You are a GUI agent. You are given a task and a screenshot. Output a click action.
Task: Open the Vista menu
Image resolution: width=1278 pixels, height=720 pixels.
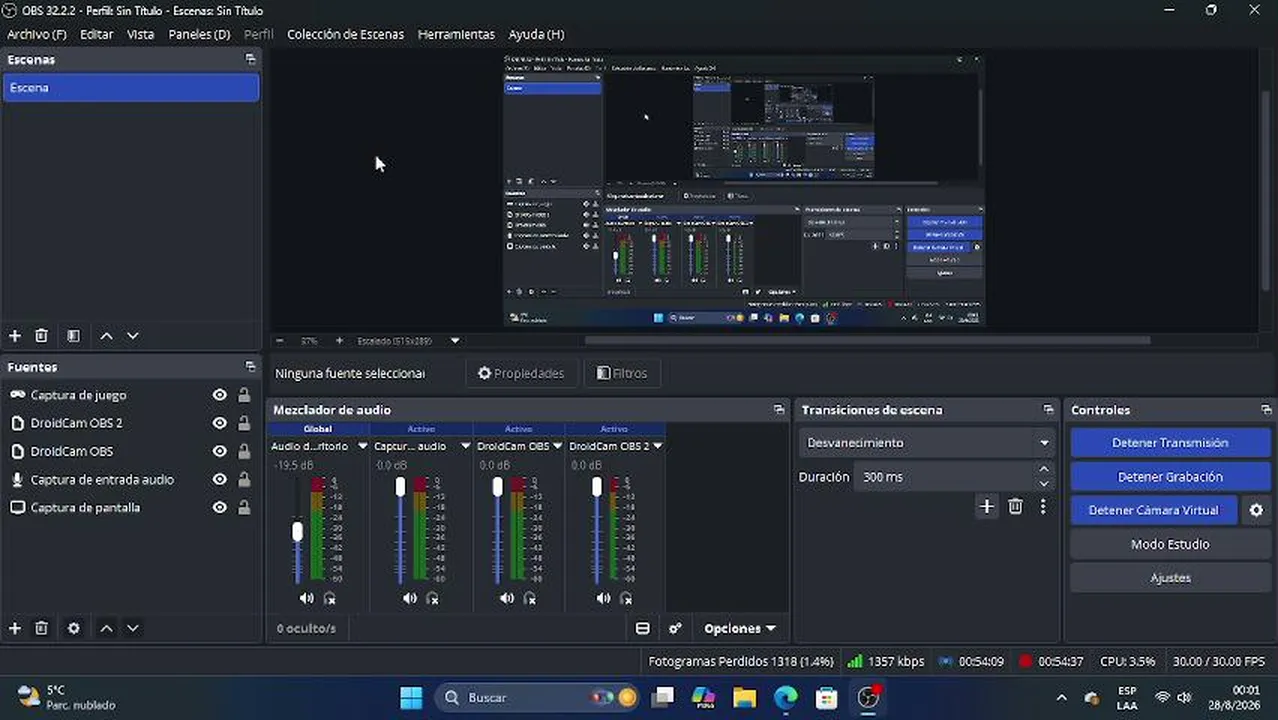point(140,34)
